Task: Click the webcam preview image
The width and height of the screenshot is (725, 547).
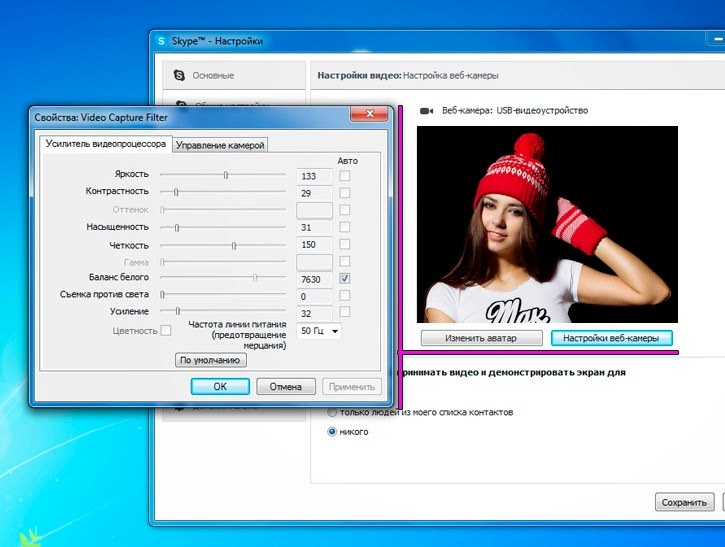Action: [x=547, y=224]
